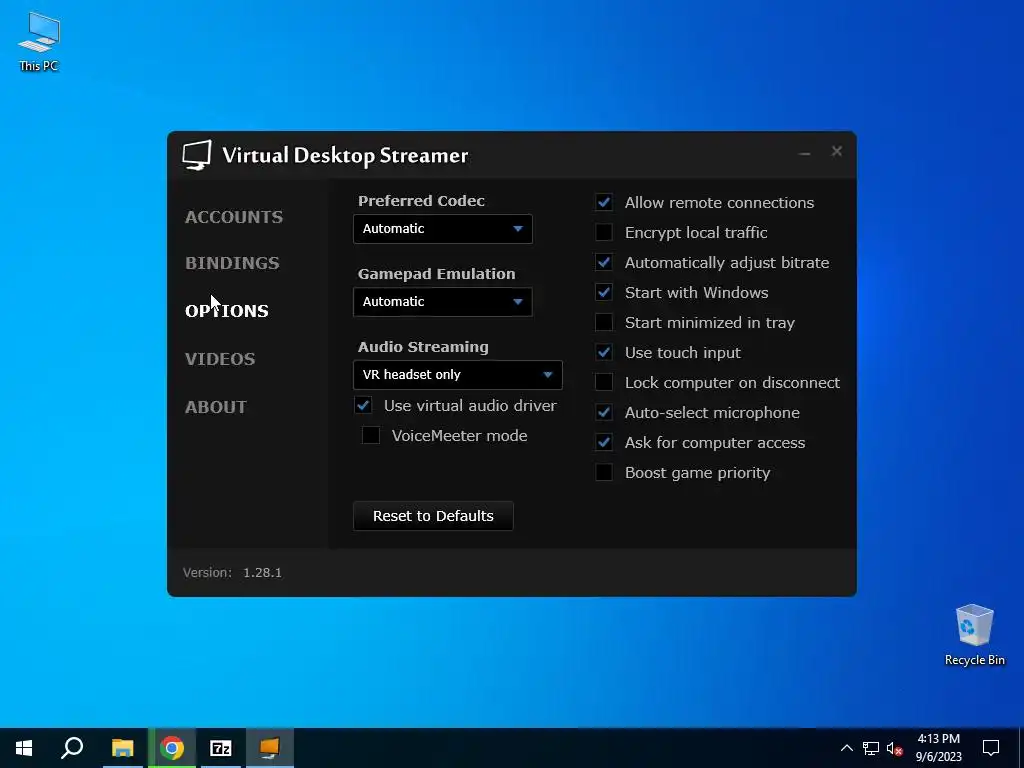Enable Lock computer on disconnect
Image resolution: width=1024 pixels, height=768 pixels.
pyautogui.click(x=604, y=383)
